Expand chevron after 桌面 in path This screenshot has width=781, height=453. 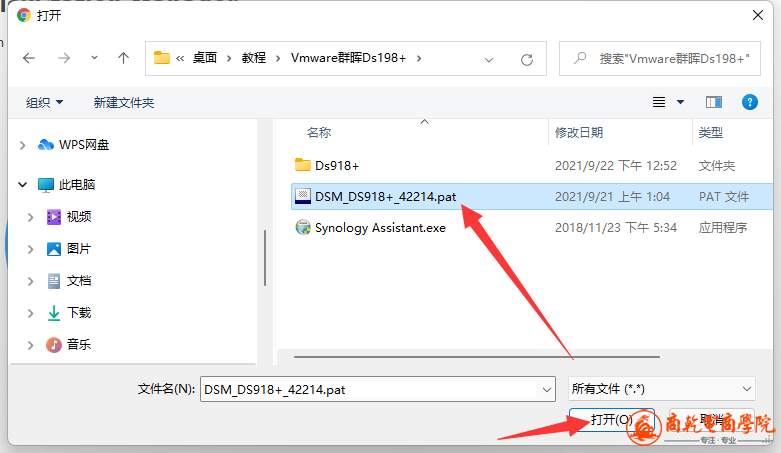(229, 58)
